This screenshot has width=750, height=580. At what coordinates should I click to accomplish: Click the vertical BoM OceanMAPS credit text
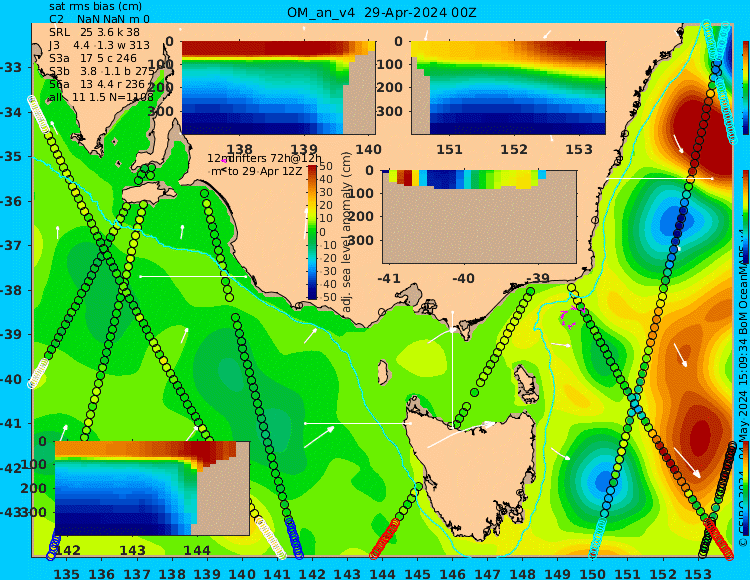(x=743, y=388)
